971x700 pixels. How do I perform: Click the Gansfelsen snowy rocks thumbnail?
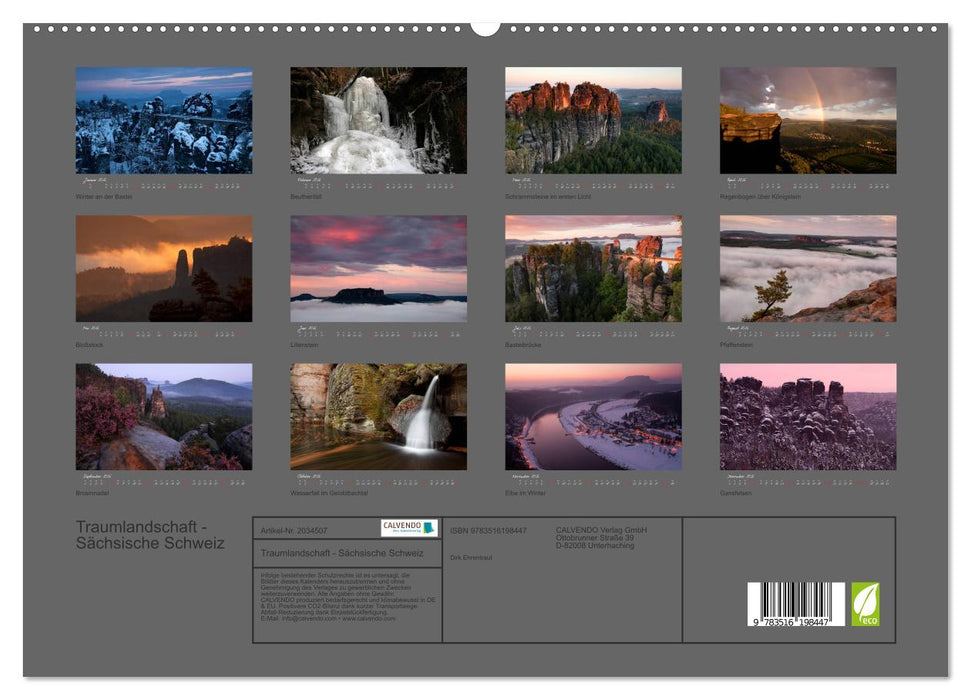[808, 416]
